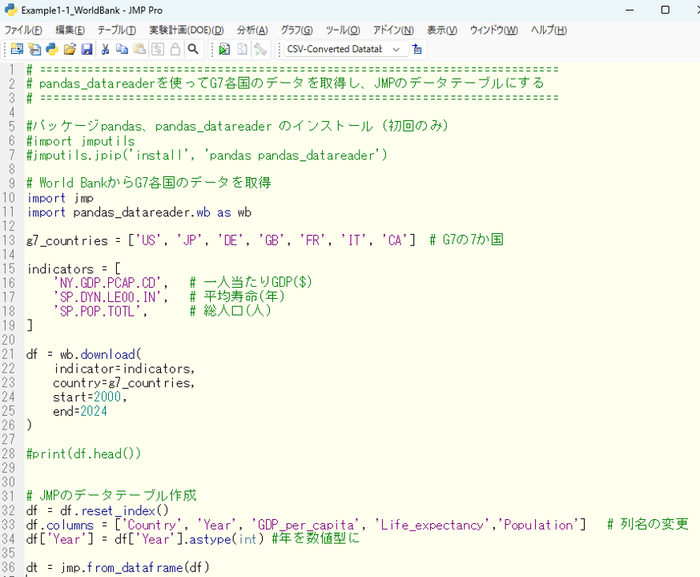Click the new data table icon
Viewport: 700px width, 577px height.
pyautogui.click(x=17, y=49)
